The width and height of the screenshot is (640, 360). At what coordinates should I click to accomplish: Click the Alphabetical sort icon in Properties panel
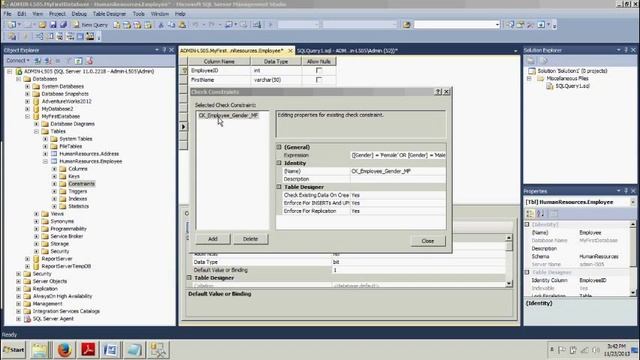pos(540,213)
